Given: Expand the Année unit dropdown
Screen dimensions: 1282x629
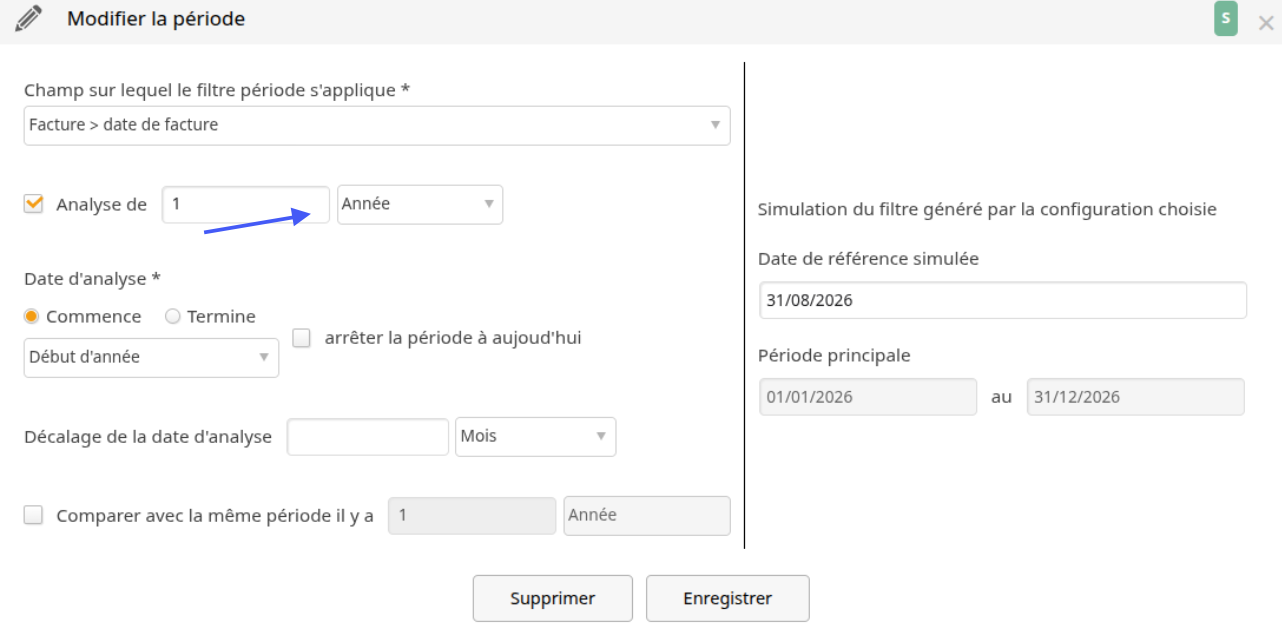Looking at the screenshot, I should (420, 204).
